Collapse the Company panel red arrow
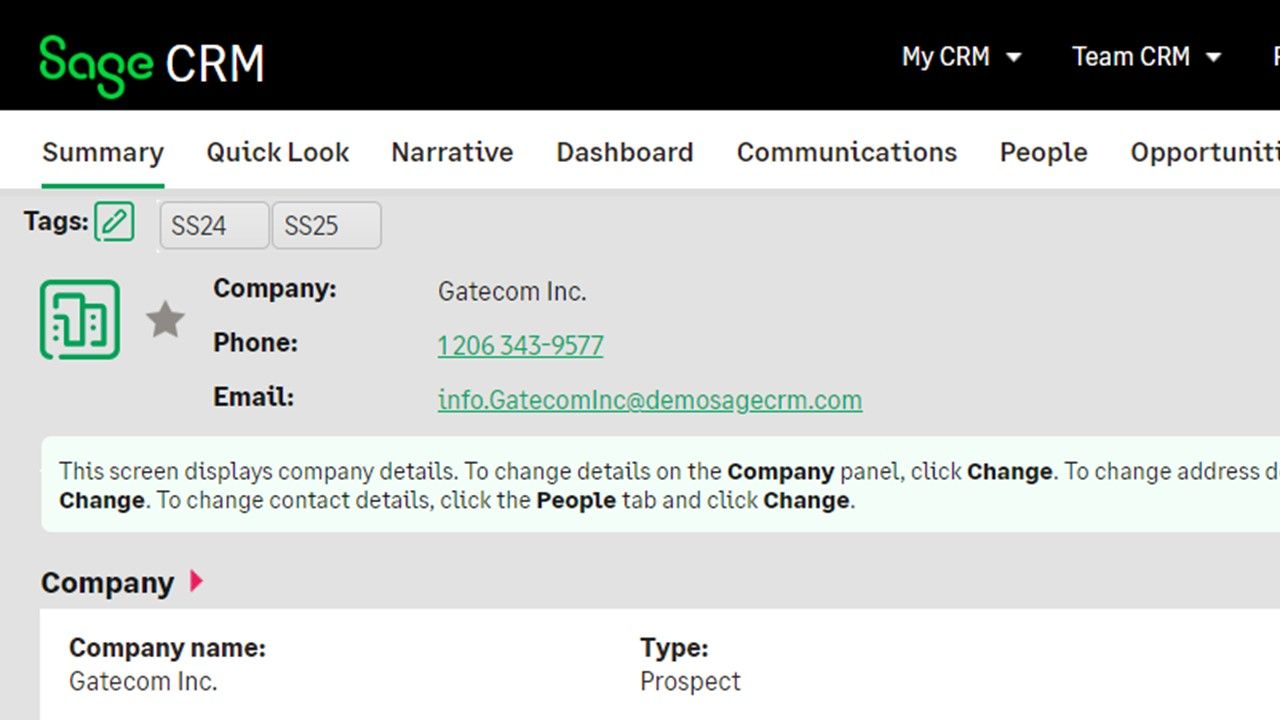Image resolution: width=1280 pixels, height=720 pixels. [196, 581]
